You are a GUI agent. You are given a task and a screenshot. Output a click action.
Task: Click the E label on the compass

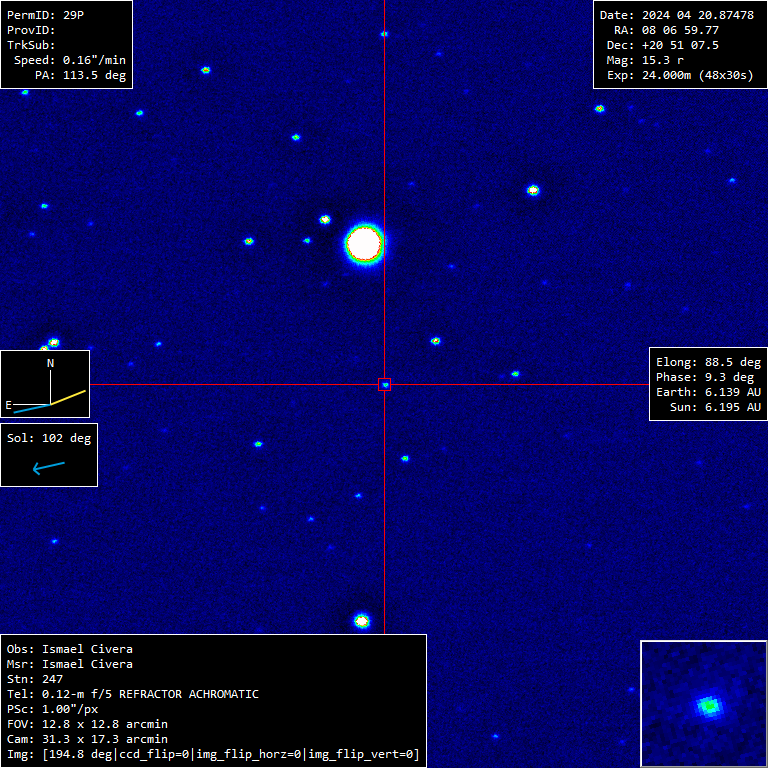coord(8,405)
